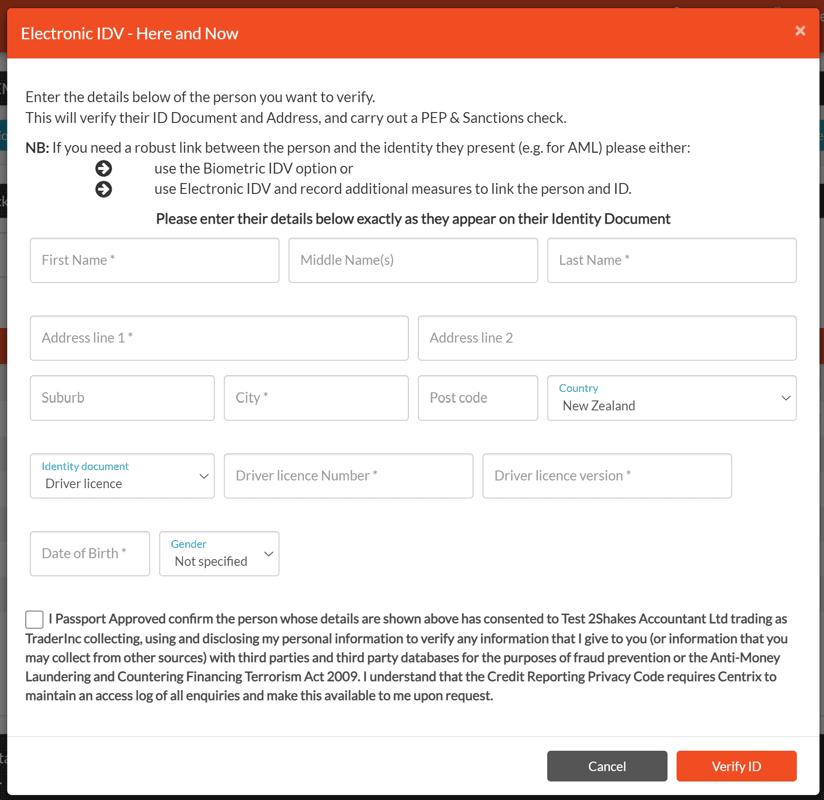Select the Last Name input

pos(671,260)
